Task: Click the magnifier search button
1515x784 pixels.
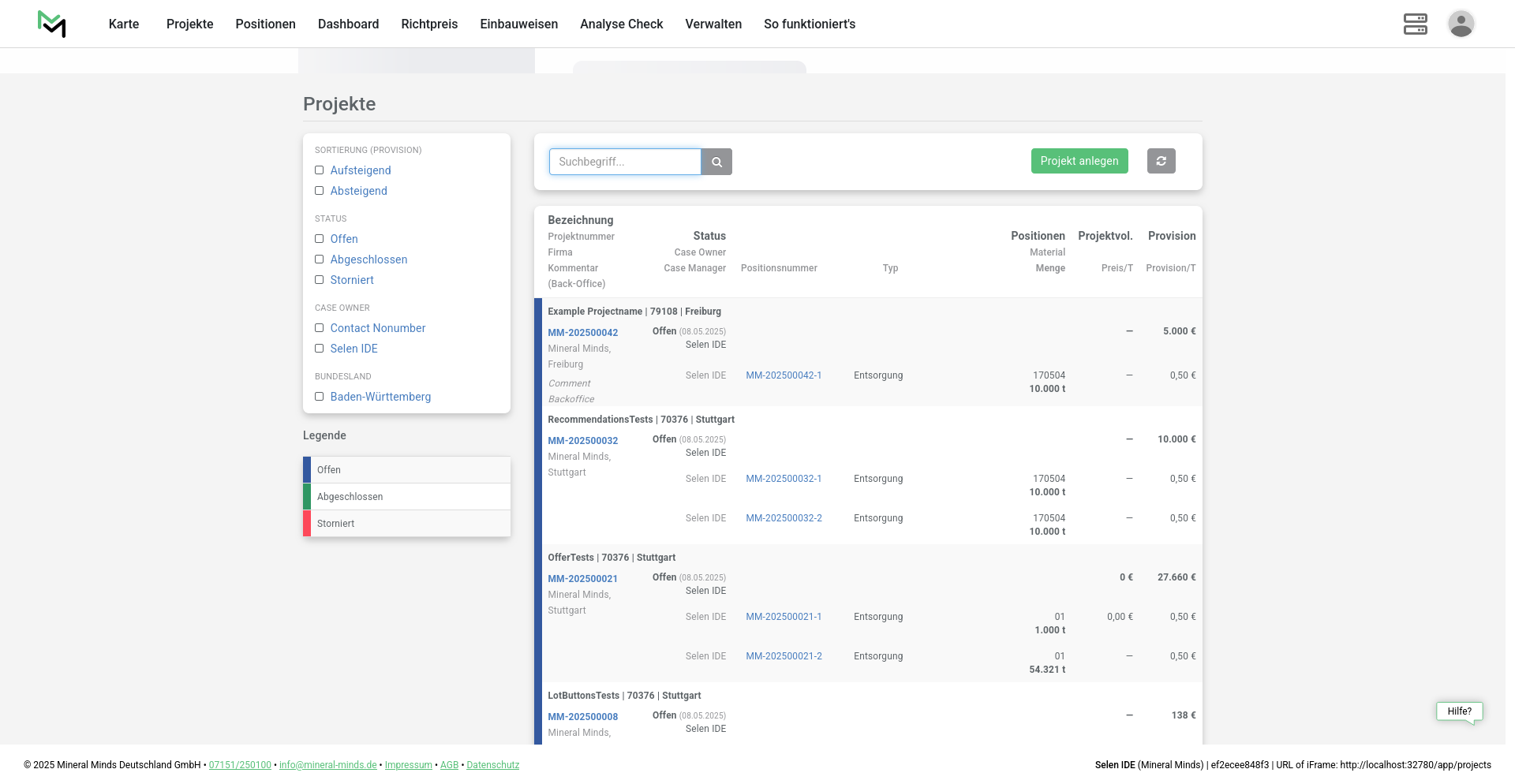Action: (x=716, y=162)
